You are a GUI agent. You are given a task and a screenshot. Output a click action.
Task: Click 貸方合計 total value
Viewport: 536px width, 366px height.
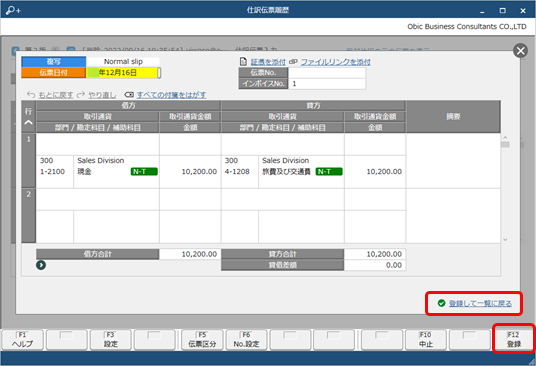(375, 254)
